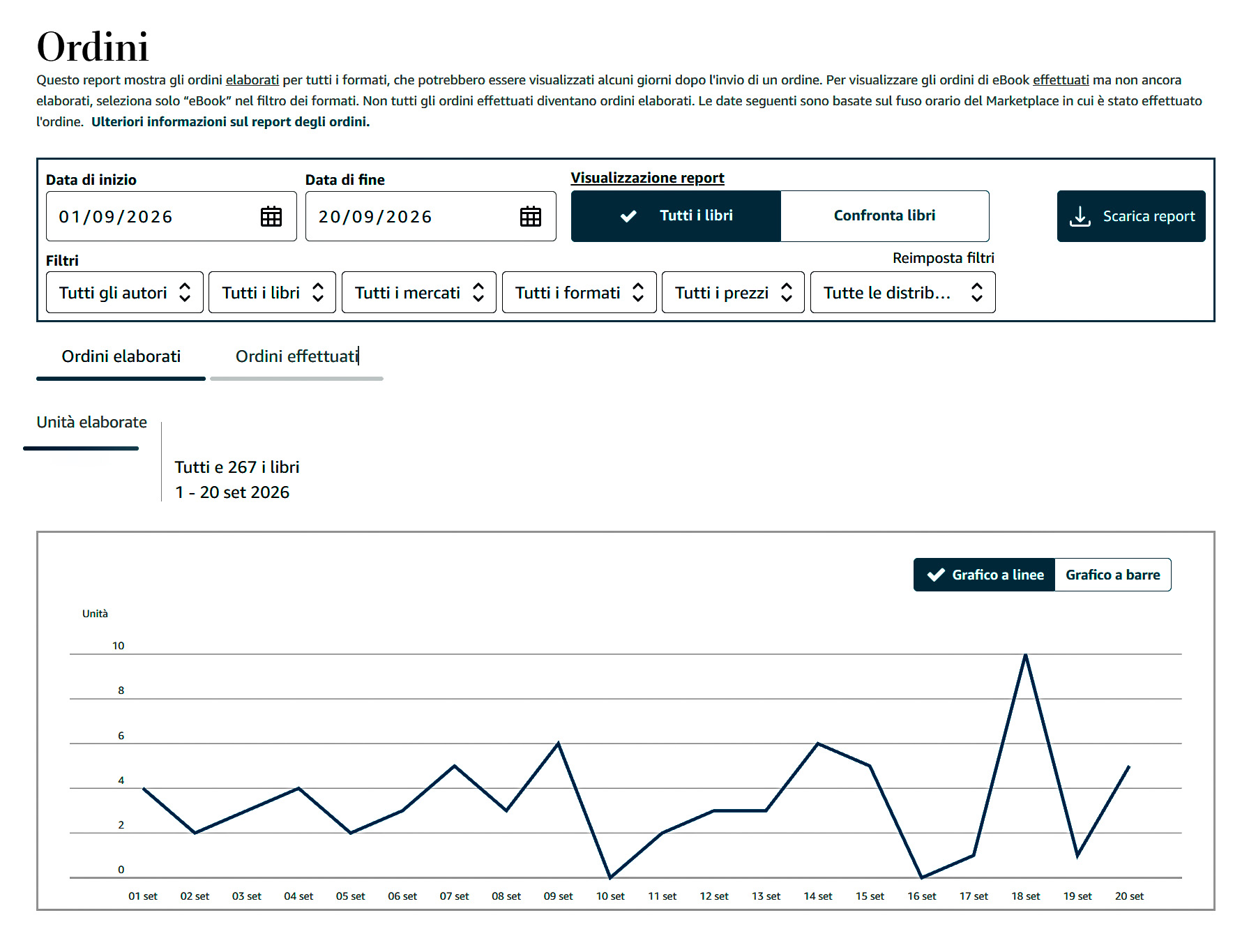Select the Ordini elaborati tab
The image size is (1249, 952).
[121, 356]
